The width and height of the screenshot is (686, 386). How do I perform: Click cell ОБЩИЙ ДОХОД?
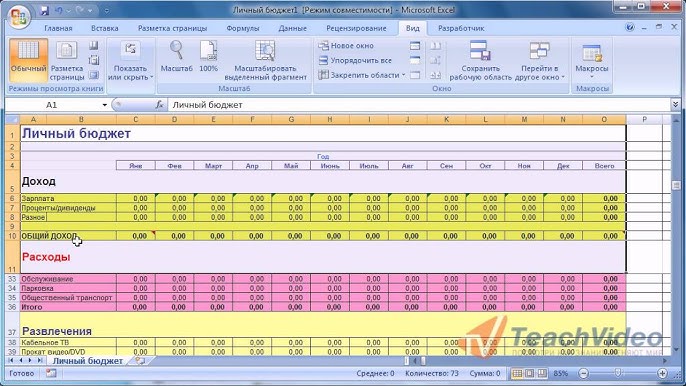68,236
